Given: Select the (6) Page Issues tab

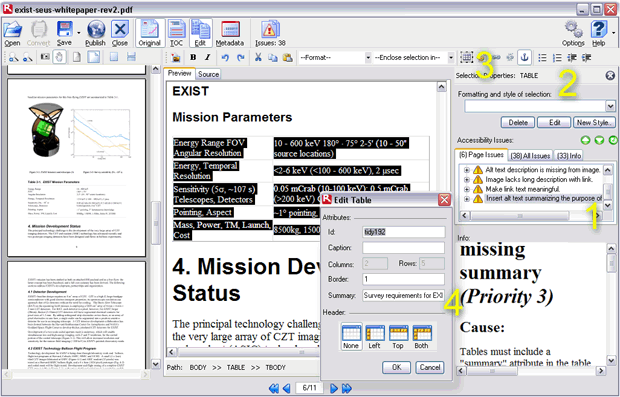Looking at the screenshot, I should 481,155.
